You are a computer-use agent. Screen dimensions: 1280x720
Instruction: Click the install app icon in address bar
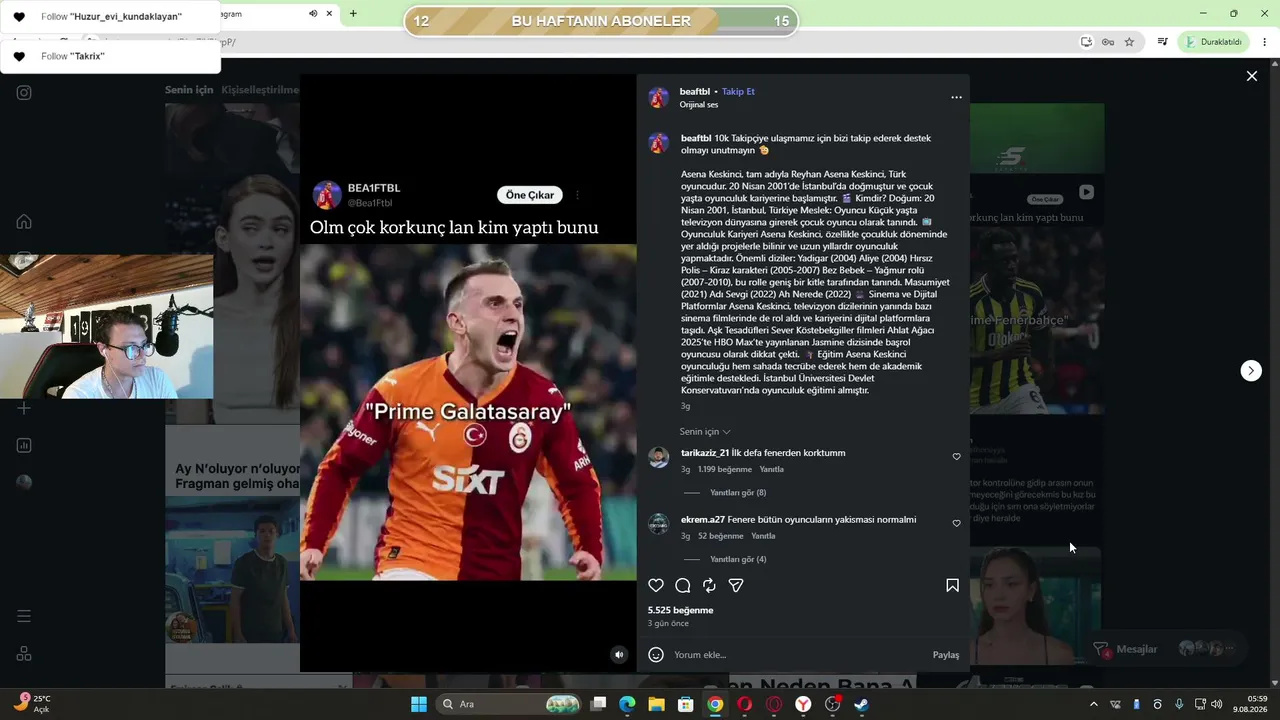tap(1087, 42)
